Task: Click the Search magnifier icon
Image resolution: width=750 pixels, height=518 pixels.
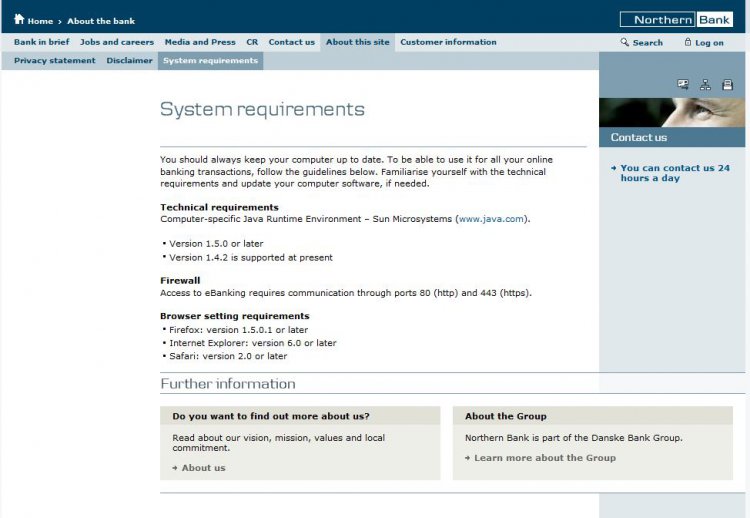Action: pyautogui.click(x=625, y=42)
